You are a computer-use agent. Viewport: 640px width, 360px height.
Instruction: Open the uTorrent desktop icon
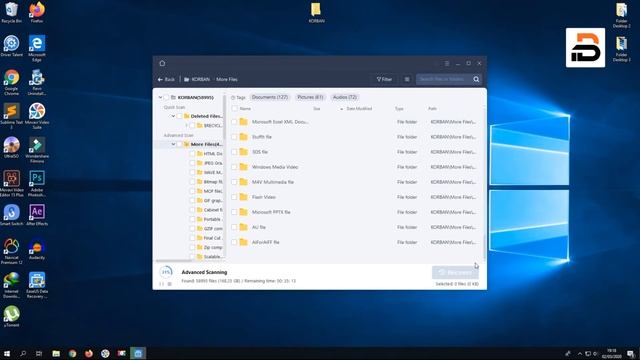click(x=11, y=317)
